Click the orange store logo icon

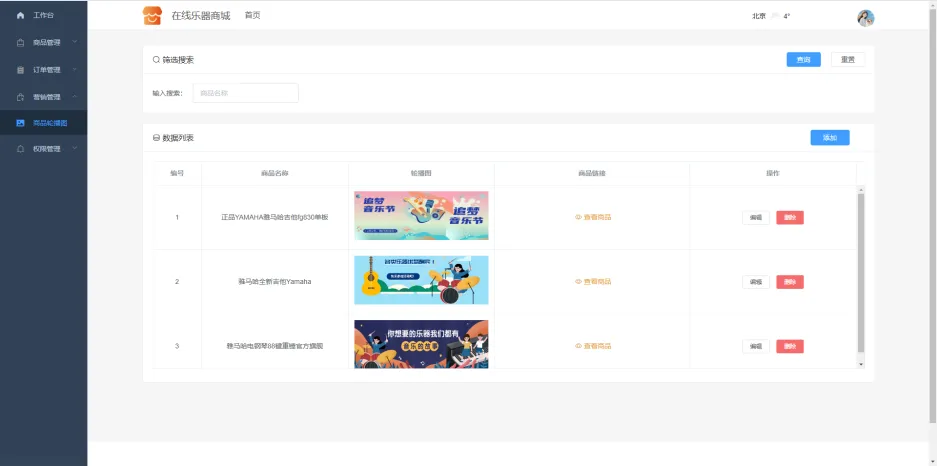point(151,16)
